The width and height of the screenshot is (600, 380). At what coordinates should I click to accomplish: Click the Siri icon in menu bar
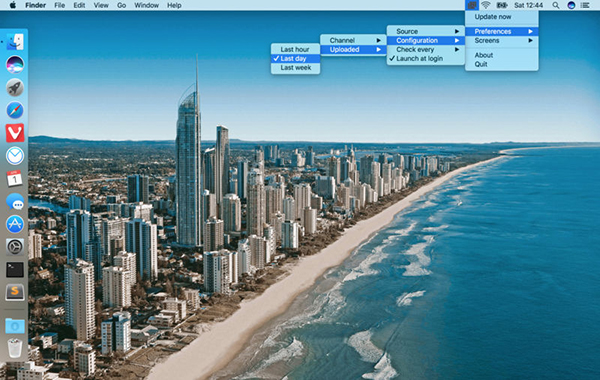coord(571,5)
